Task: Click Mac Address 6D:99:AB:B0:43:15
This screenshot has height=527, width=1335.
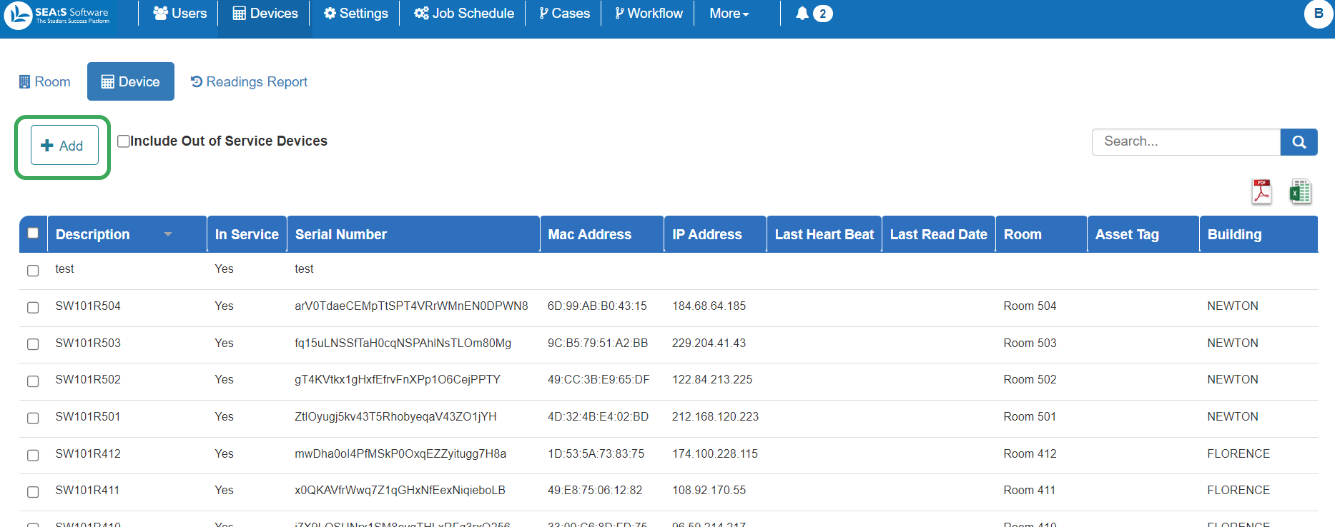Action: pos(597,306)
